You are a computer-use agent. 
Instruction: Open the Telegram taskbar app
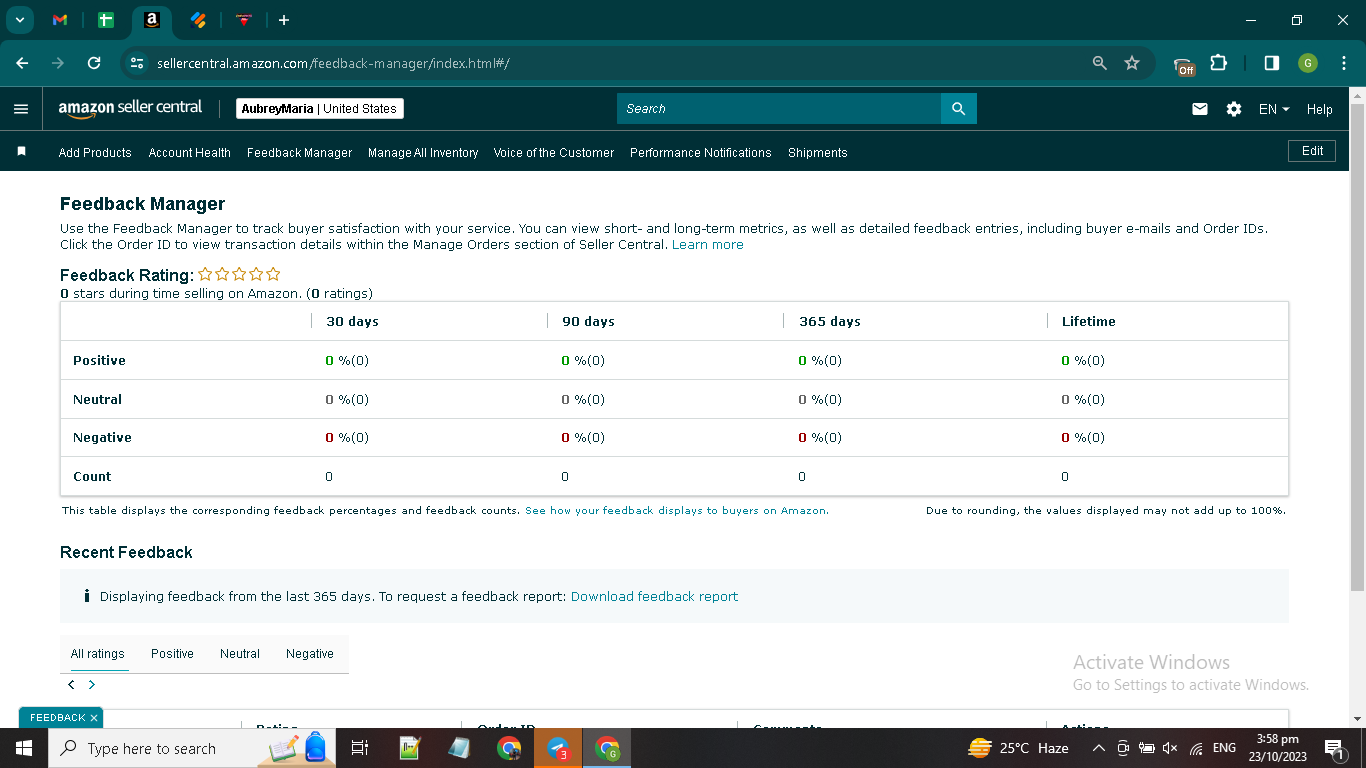[558, 748]
